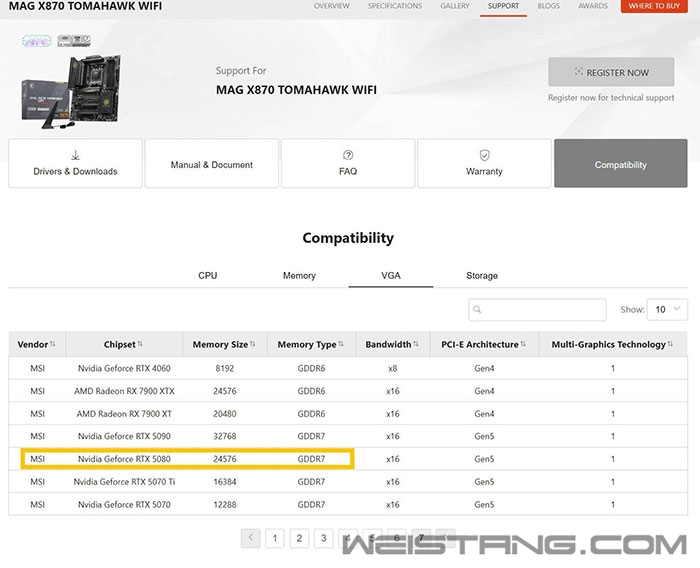Sort table by Memory Size column
This screenshot has height=568, width=700.
[x=224, y=344]
